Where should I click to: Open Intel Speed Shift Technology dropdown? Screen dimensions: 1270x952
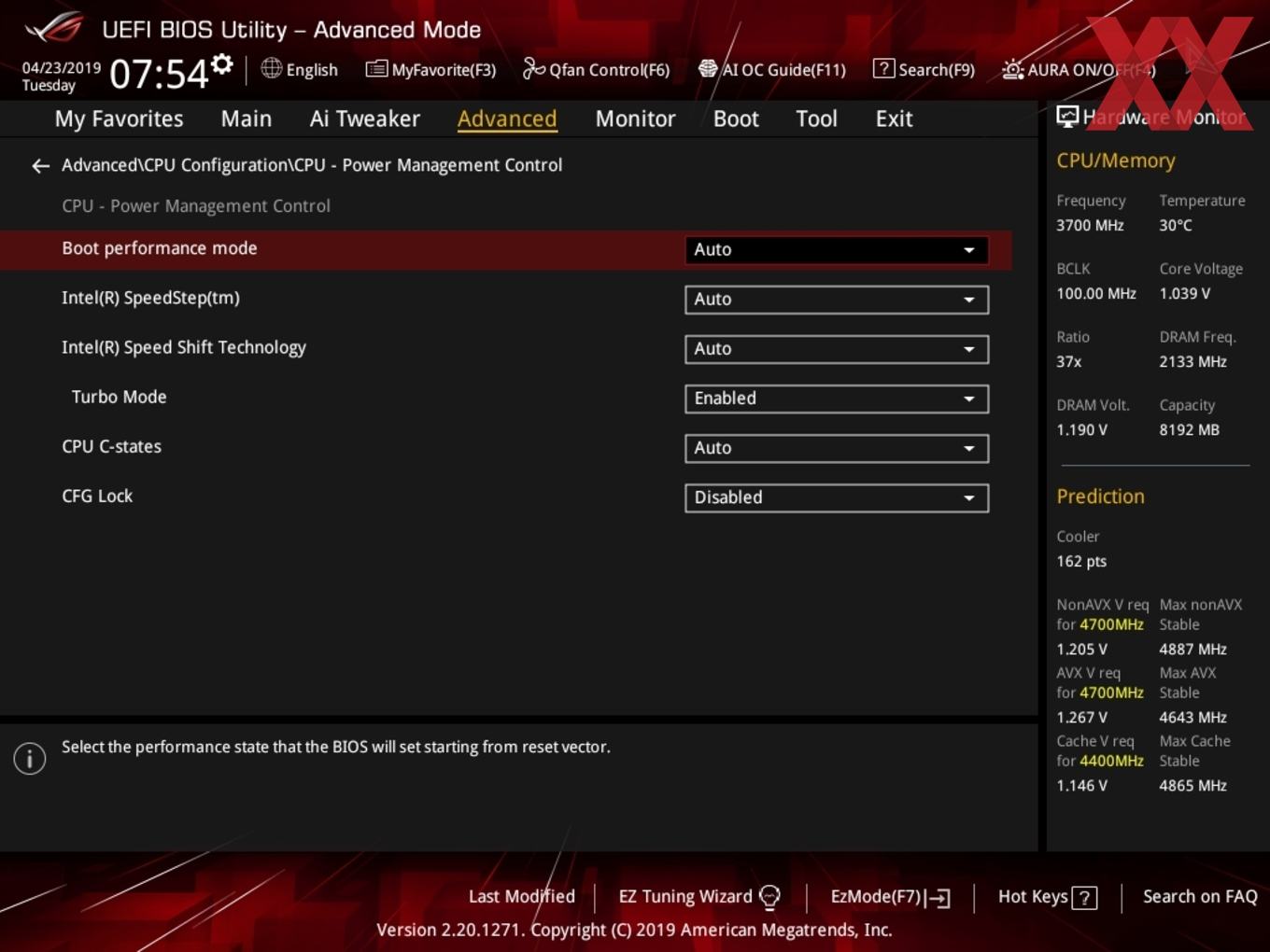[837, 349]
